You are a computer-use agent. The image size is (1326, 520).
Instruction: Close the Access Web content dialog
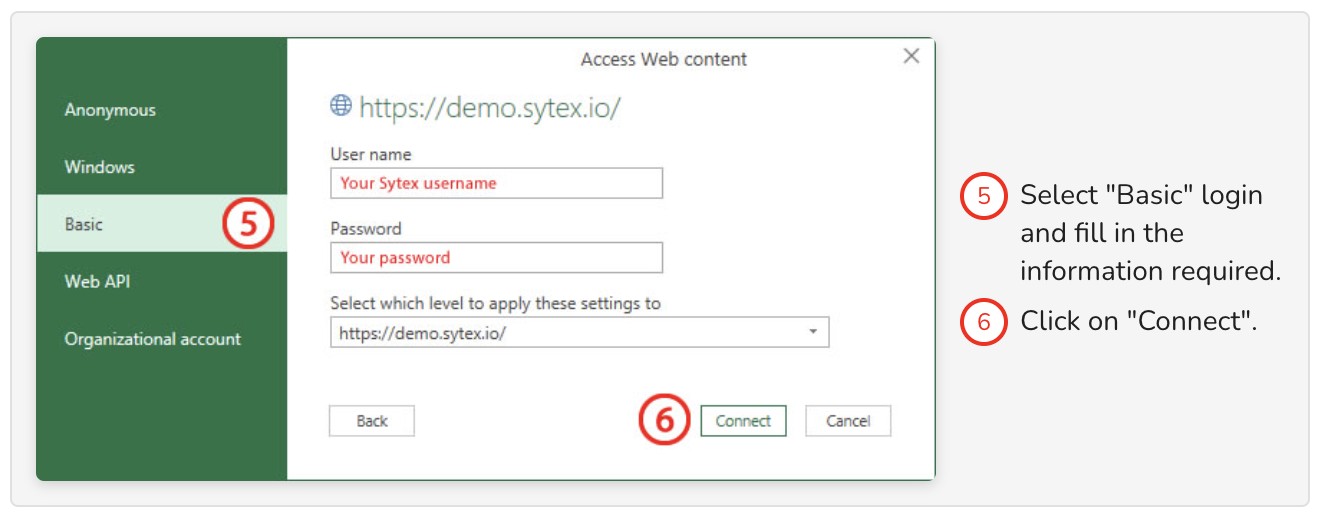coord(911,56)
